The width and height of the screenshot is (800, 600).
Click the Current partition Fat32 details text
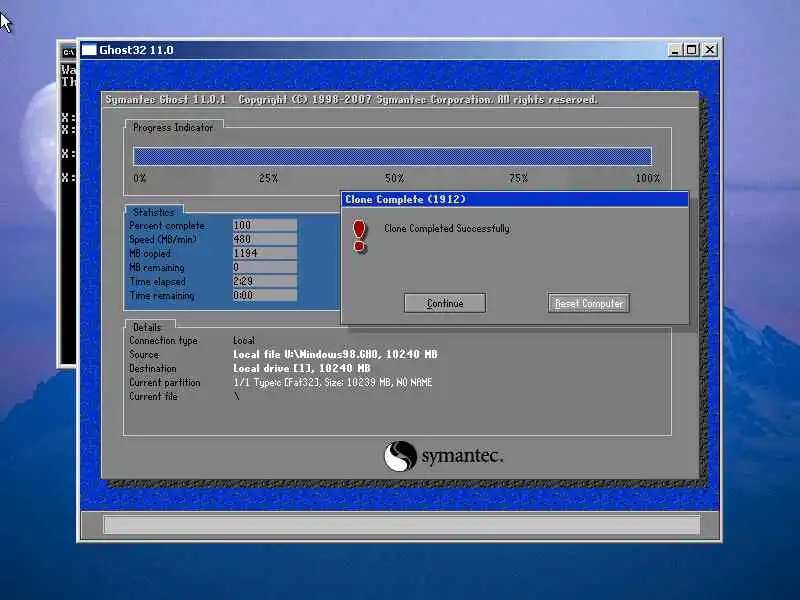point(333,382)
